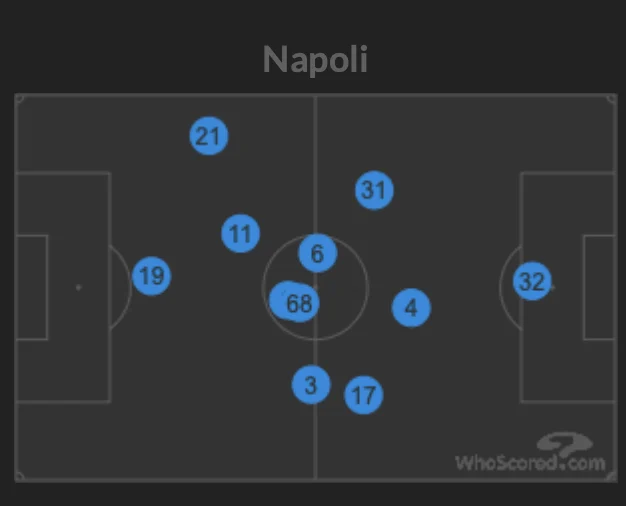The width and height of the screenshot is (626, 506).
Task: Click player marker 19 near left box
Action: 151,276
